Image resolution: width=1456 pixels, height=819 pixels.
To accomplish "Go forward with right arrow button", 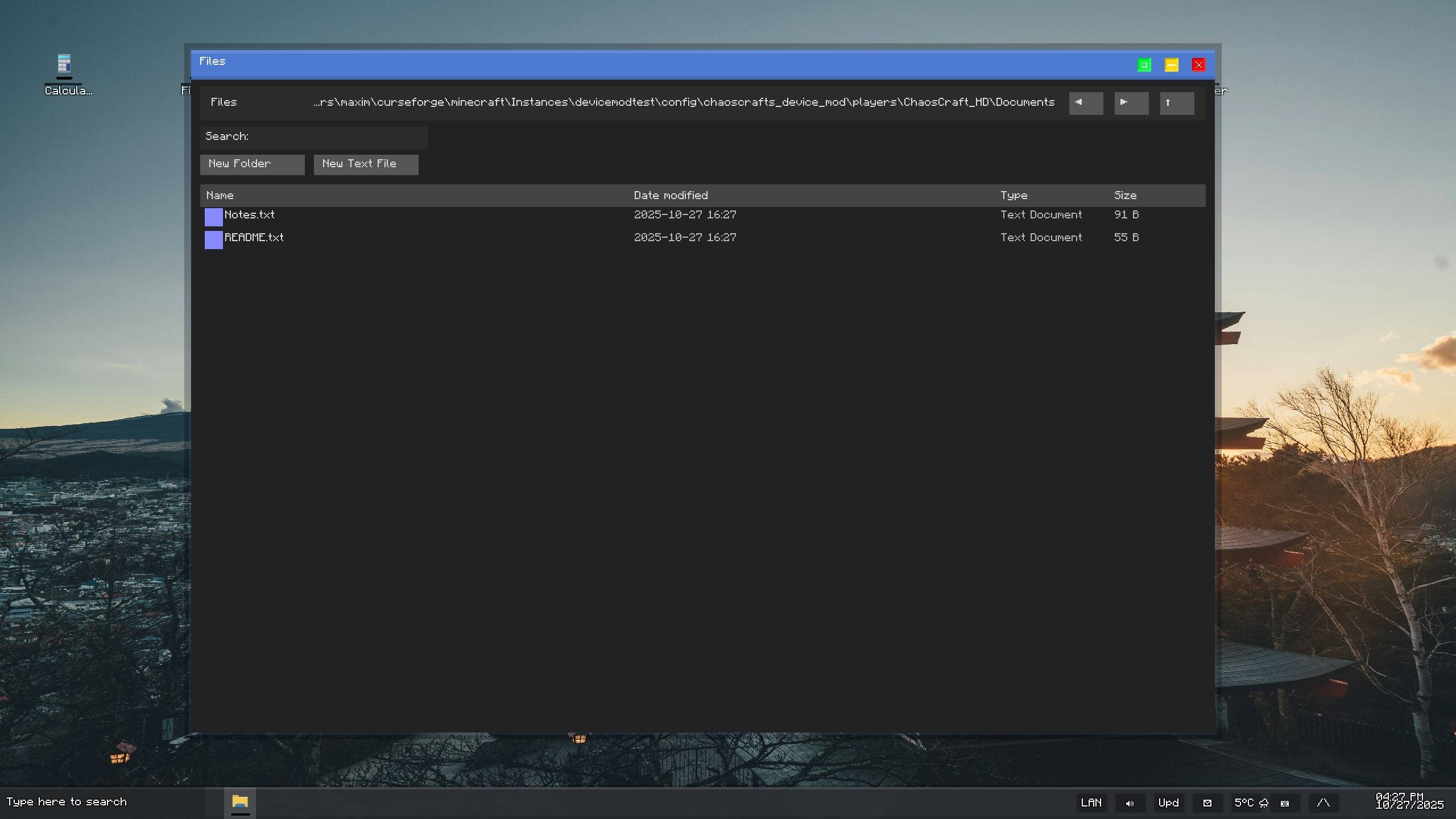I will tap(1131, 103).
